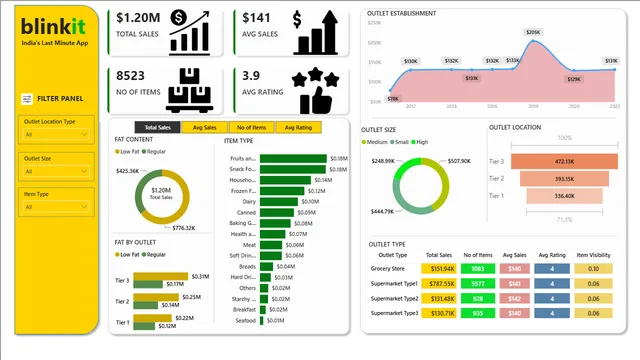Click Supermarket Type2 row label
The image size is (640, 360).
pos(394,298)
